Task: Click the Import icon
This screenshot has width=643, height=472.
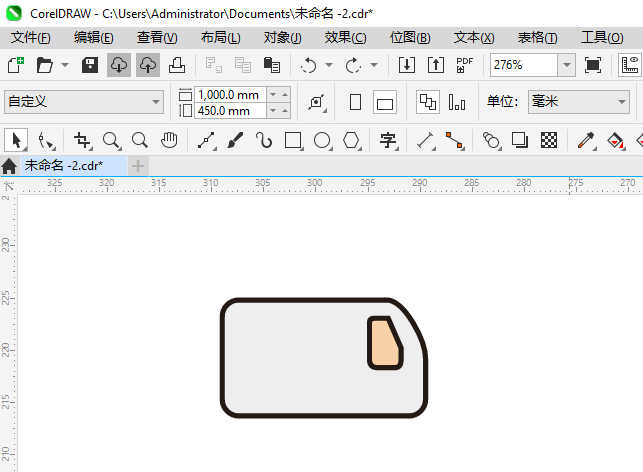Action: (407, 65)
